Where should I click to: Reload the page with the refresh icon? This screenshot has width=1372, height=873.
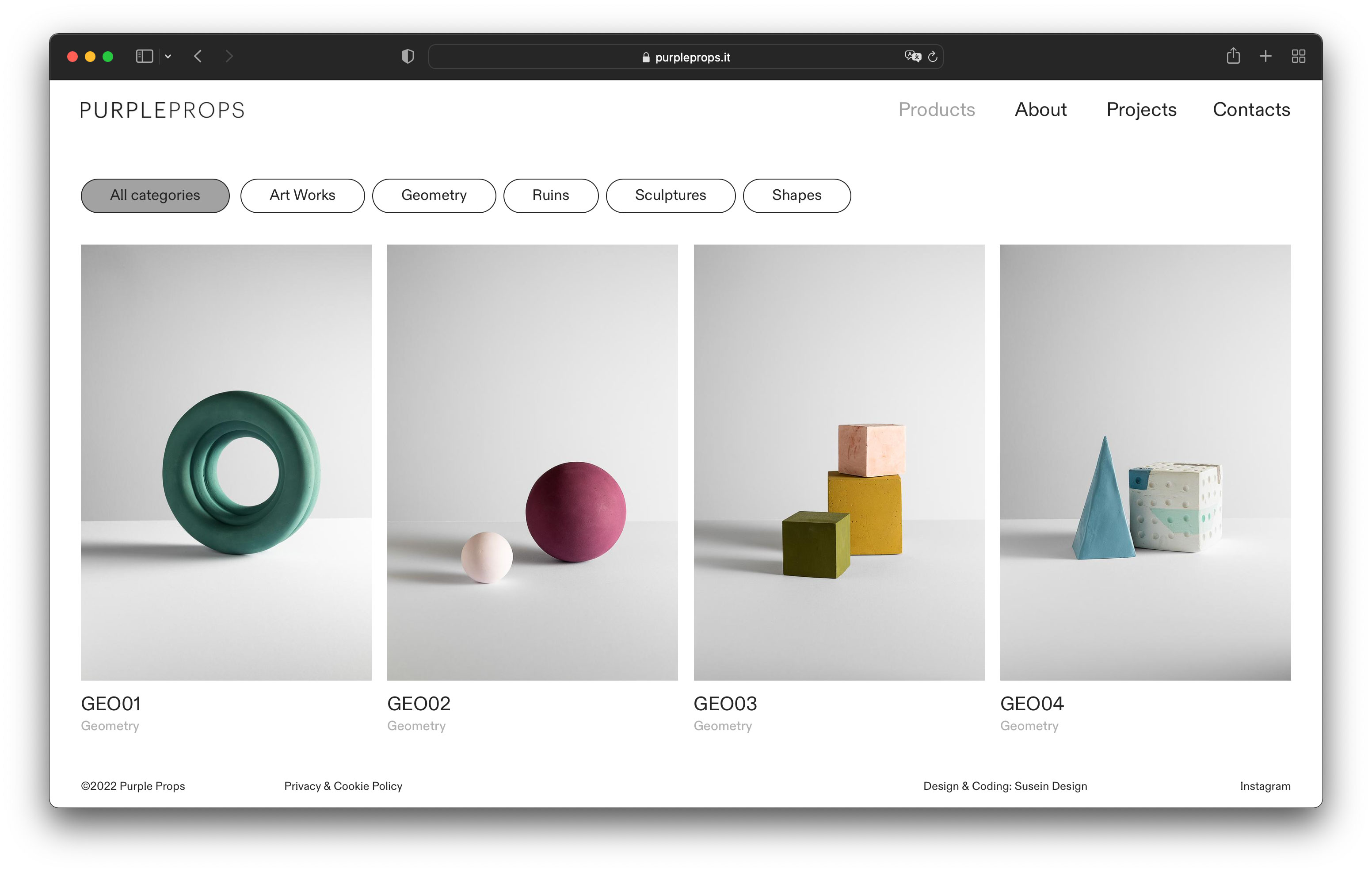(x=932, y=57)
